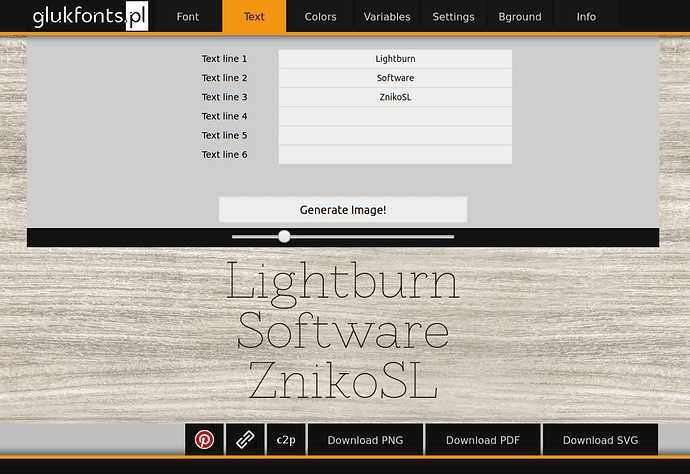This screenshot has height=474, width=690.
Task: Focus Text line 1 field containing Lightburn
Action: pos(395,59)
